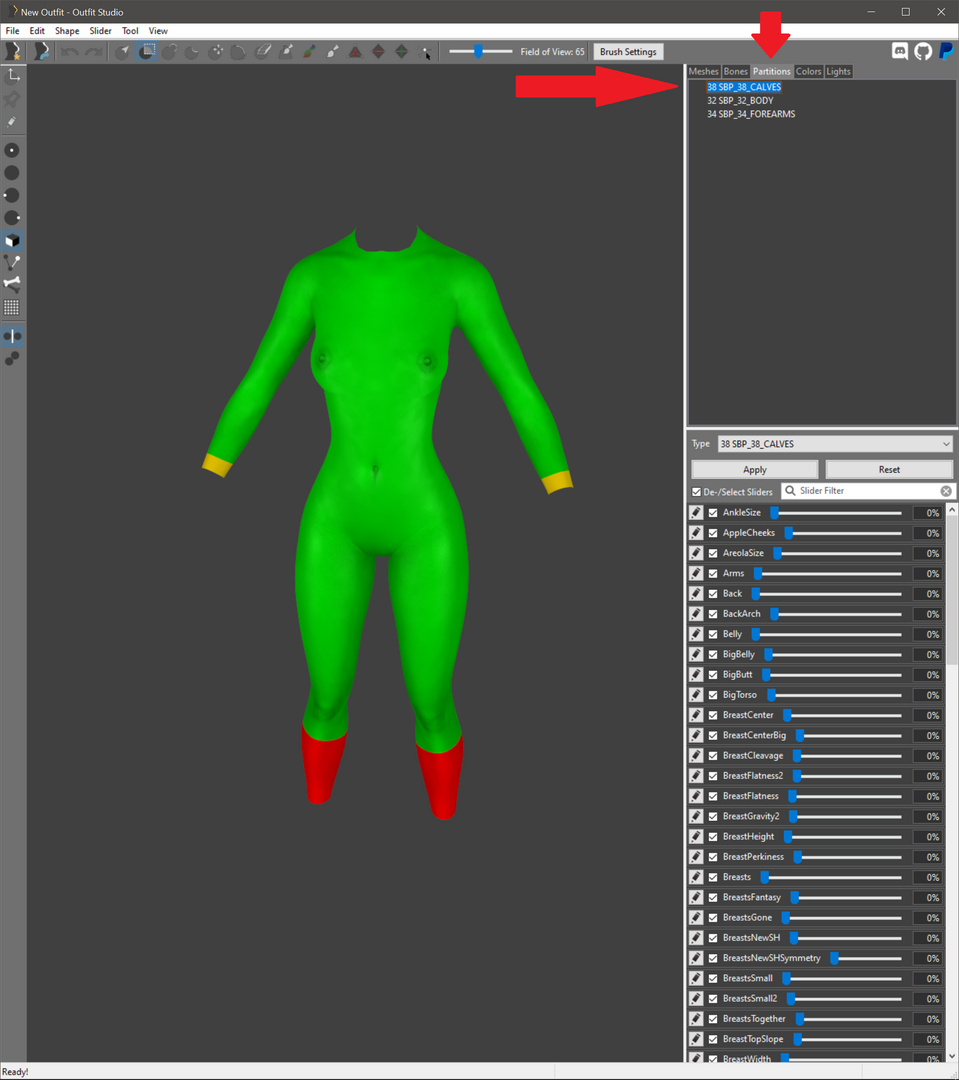Toggle the dotted grid mask icon
Image resolution: width=959 pixels, height=1080 pixels.
coord(12,307)
